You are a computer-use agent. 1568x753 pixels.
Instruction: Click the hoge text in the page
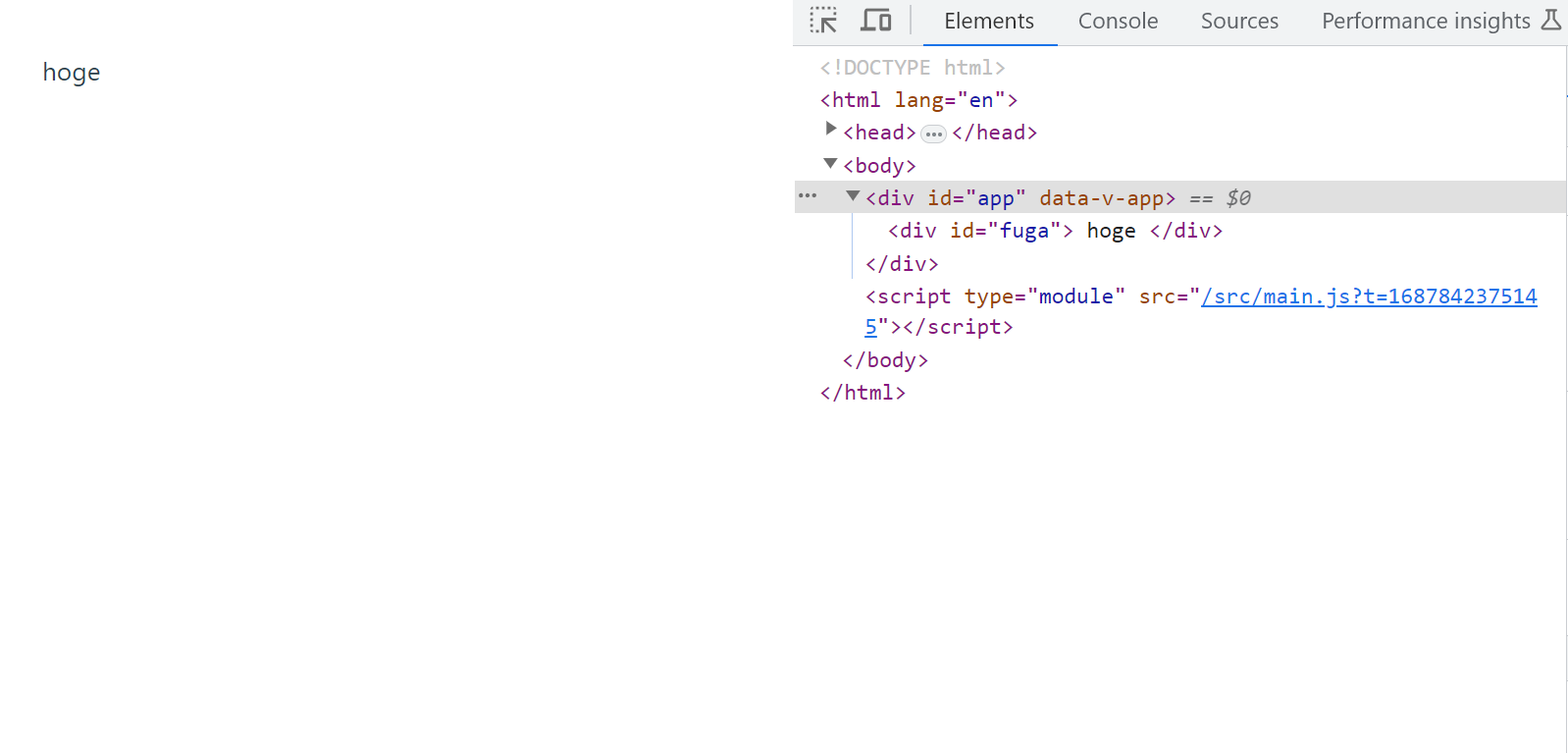(72, 73)
